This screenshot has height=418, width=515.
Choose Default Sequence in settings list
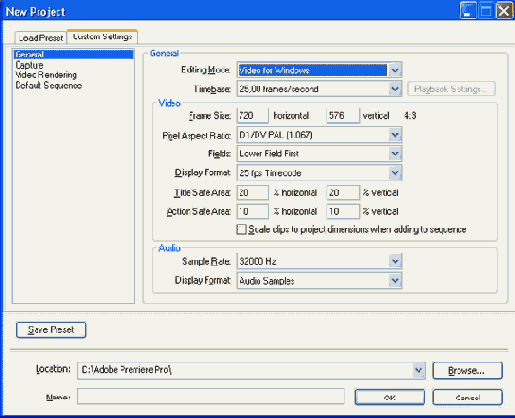coord(49,85)
